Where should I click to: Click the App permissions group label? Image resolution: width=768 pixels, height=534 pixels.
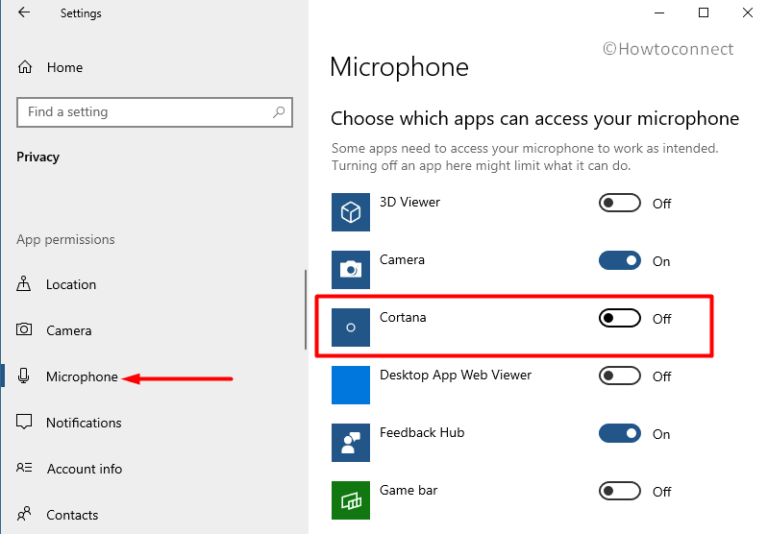[x=66, y=239]
